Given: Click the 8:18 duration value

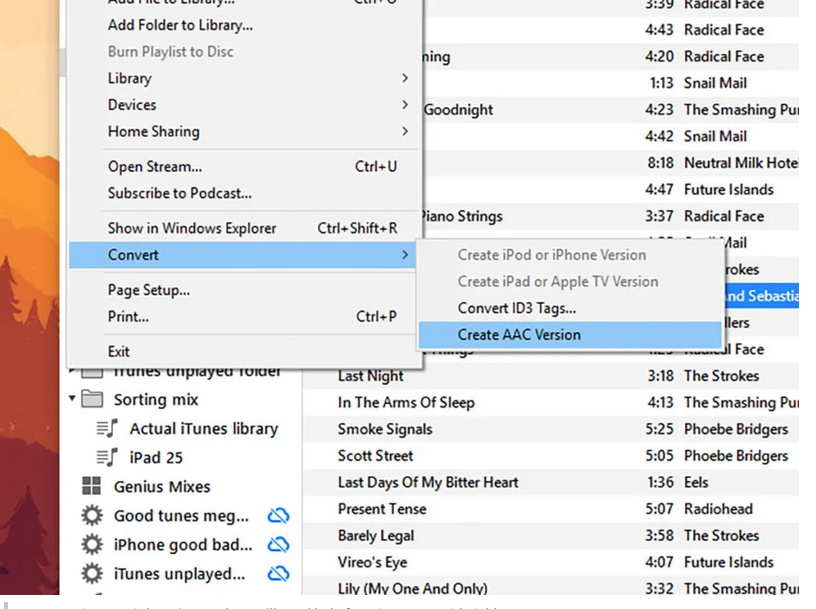Looking at the screenshot, I should (660, 163).
